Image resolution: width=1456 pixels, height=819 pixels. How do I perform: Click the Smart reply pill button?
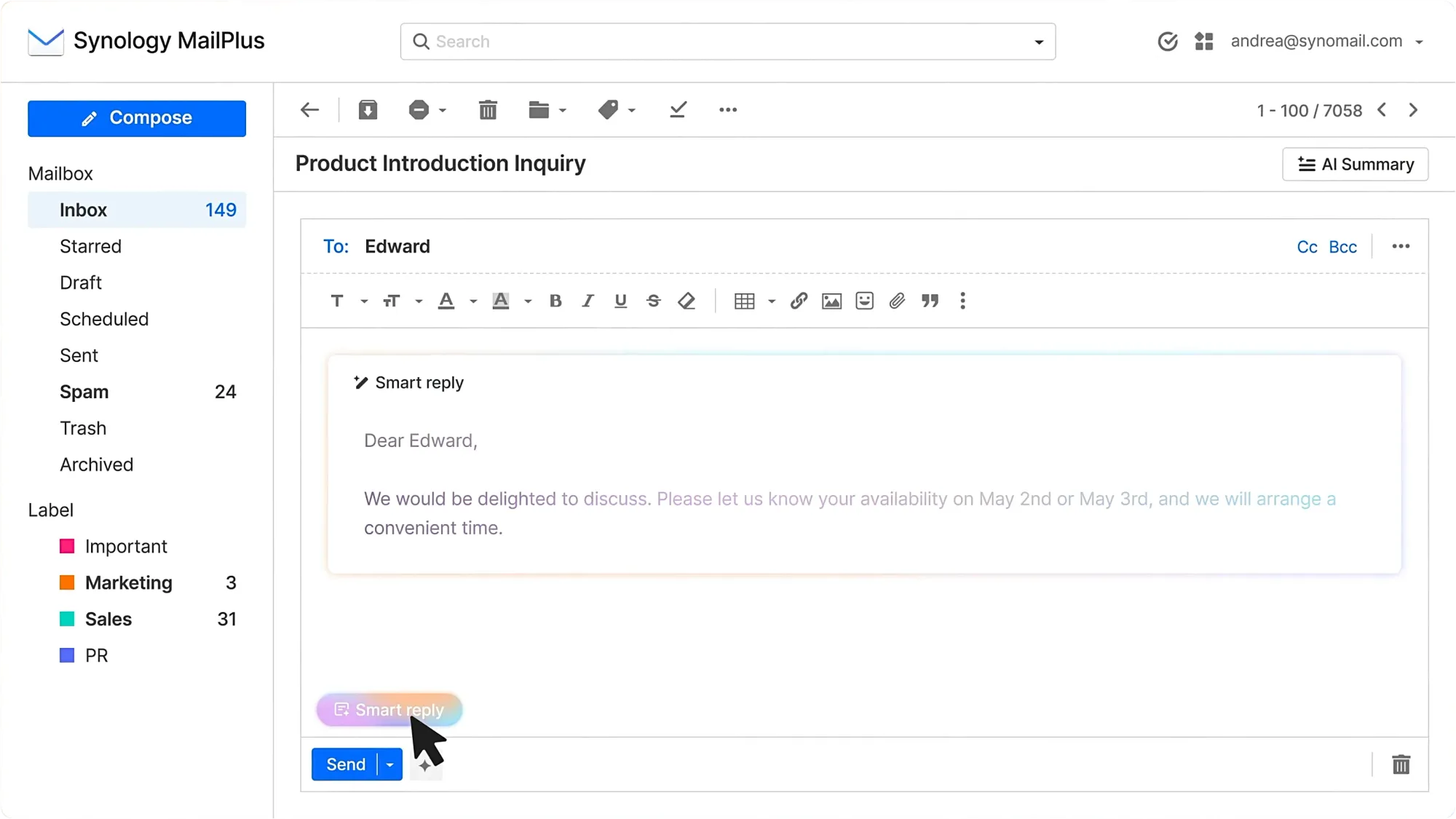pos(389,710)
